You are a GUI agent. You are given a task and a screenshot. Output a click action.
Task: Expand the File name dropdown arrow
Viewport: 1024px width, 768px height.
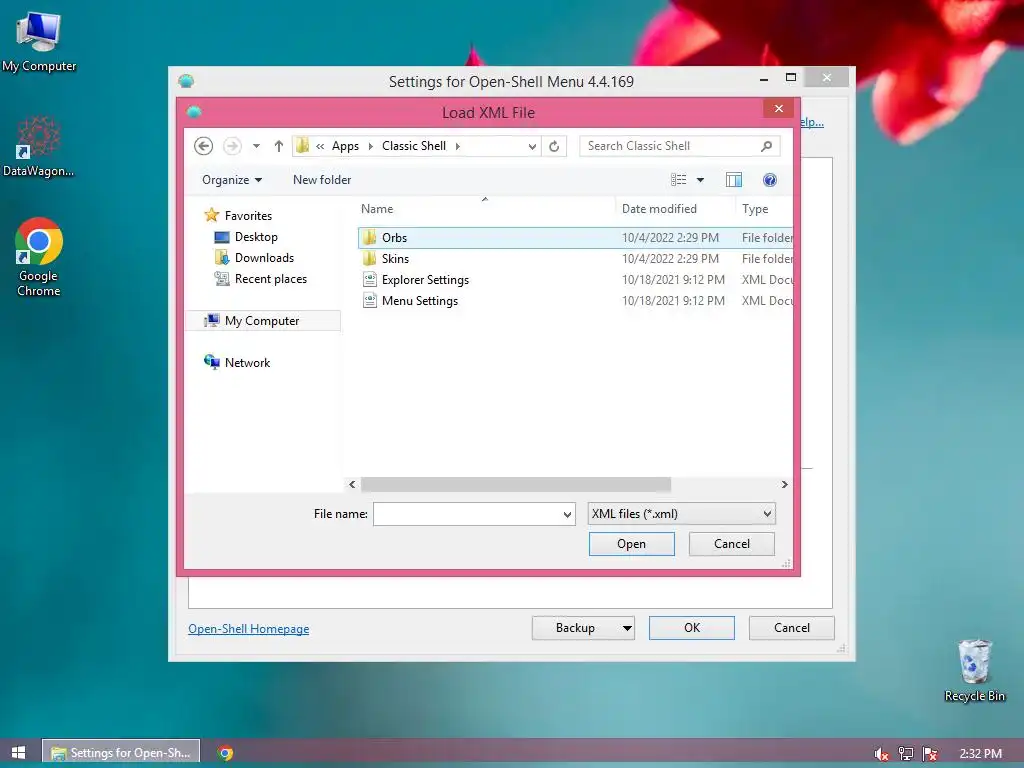pyautogui.click(x=568, y=514)
